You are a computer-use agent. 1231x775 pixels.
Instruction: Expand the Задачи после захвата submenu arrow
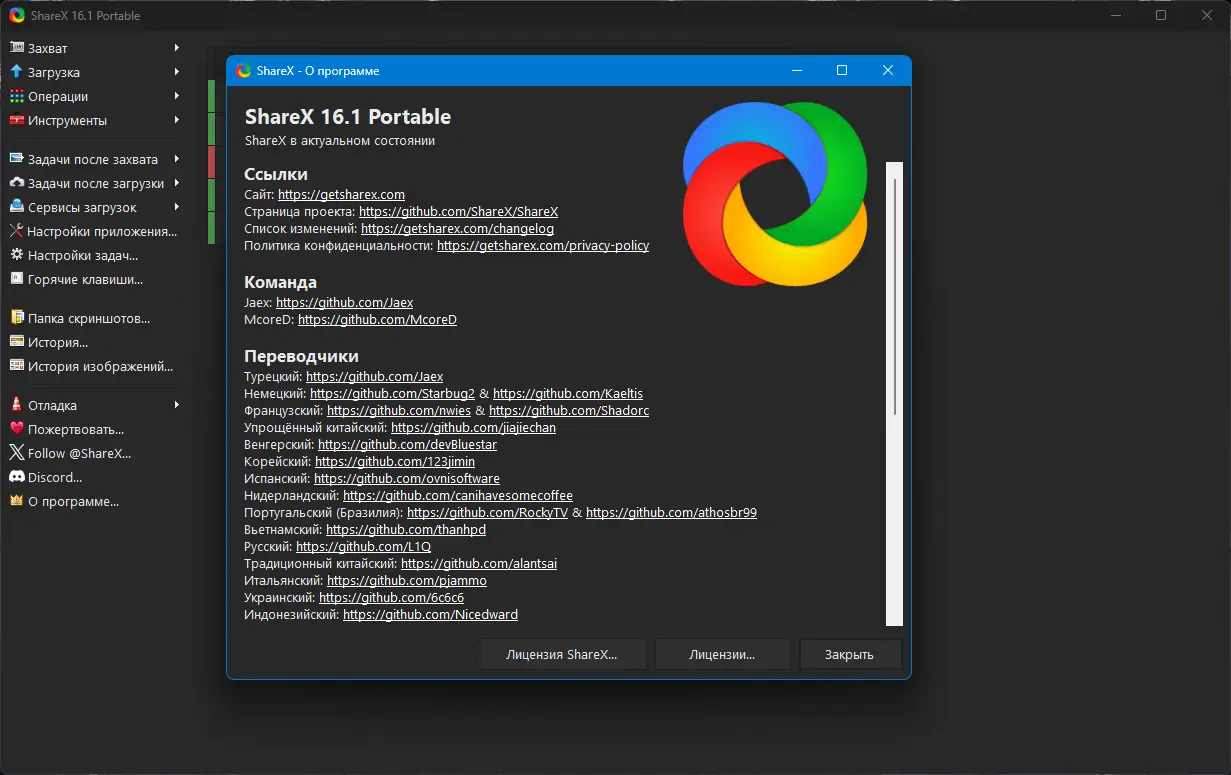click(x=177, y=159)
